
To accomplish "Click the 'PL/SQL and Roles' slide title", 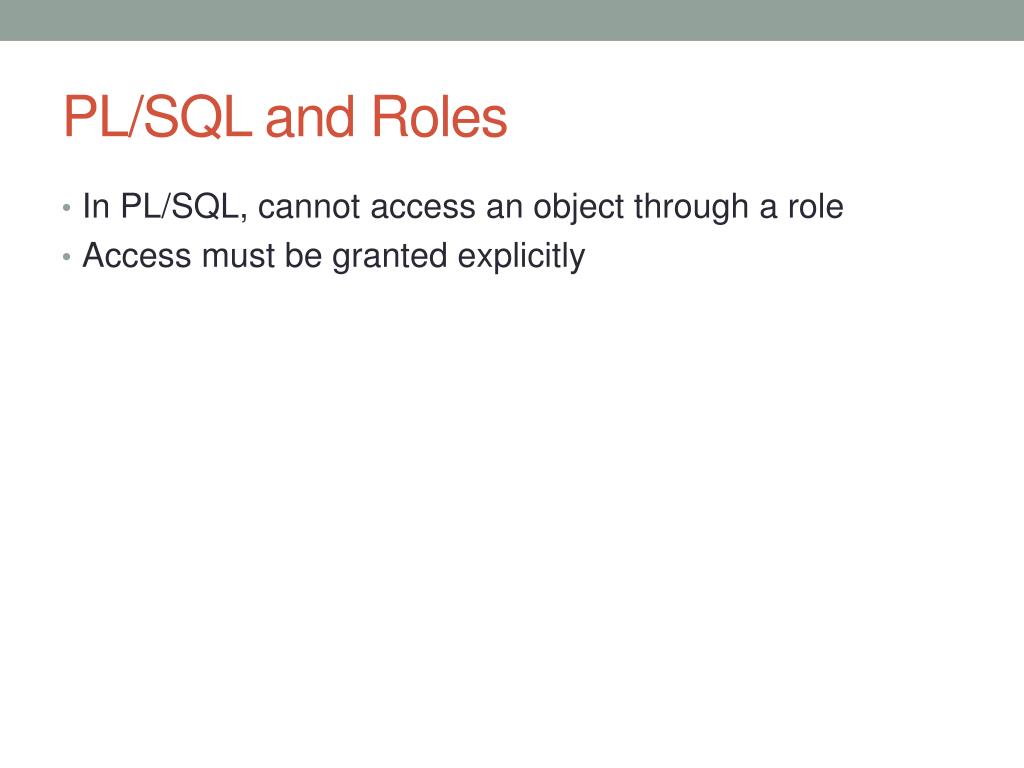I will click(x=285, y=116).
